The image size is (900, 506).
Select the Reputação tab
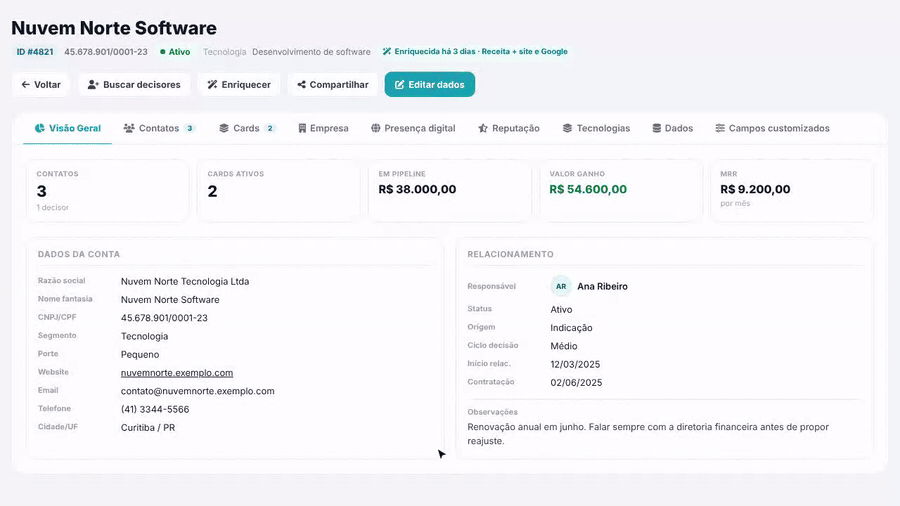pyautogui.click(x=509, y=128)
